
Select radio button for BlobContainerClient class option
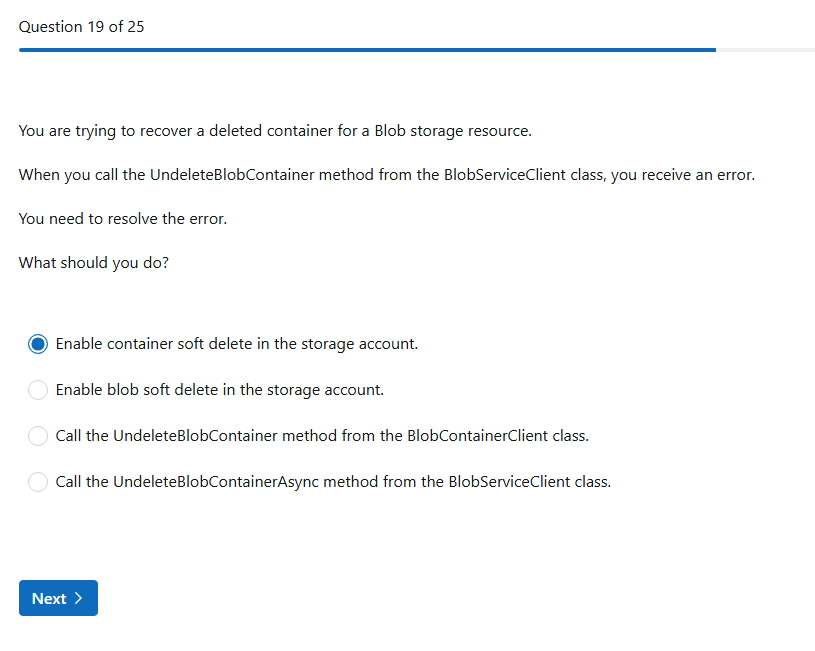coord(38,436)
